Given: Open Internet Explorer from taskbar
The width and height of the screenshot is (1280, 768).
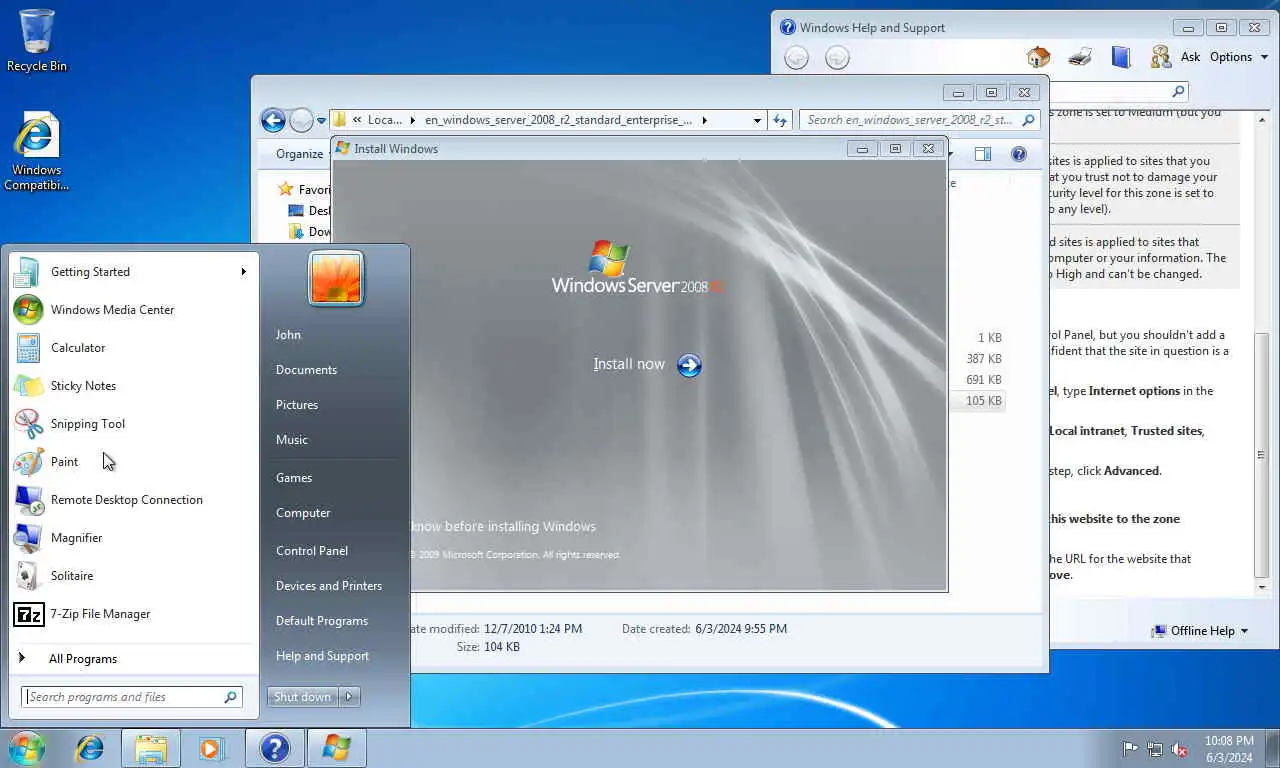Looking at the screenshot, I should (x=90, y=748).
